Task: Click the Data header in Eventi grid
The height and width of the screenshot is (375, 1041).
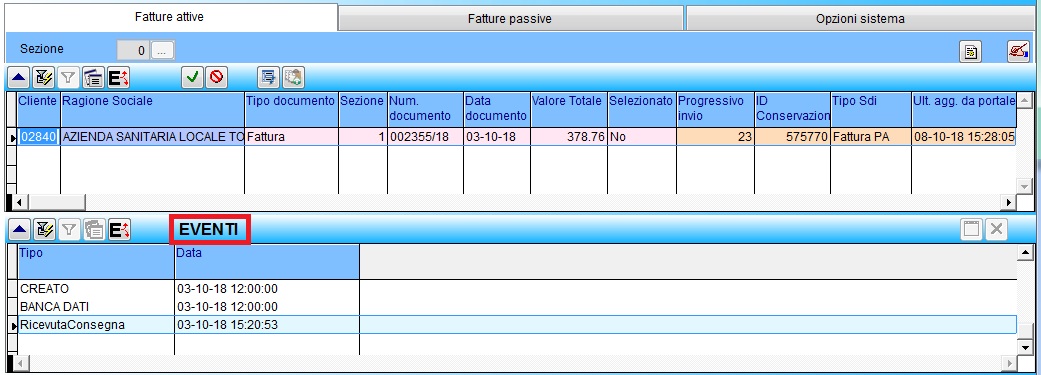Action: point(267,262)
